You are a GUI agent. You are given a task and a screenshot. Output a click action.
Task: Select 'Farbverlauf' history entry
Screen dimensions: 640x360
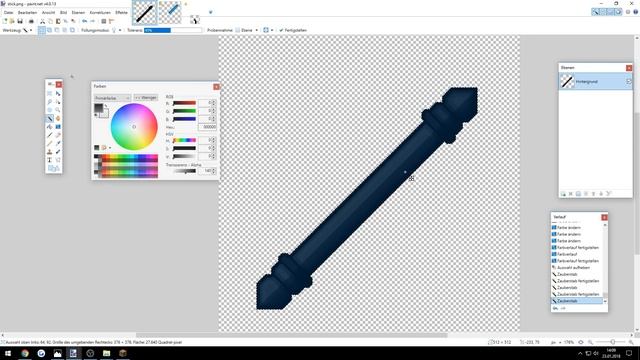(x=567, y=254)
